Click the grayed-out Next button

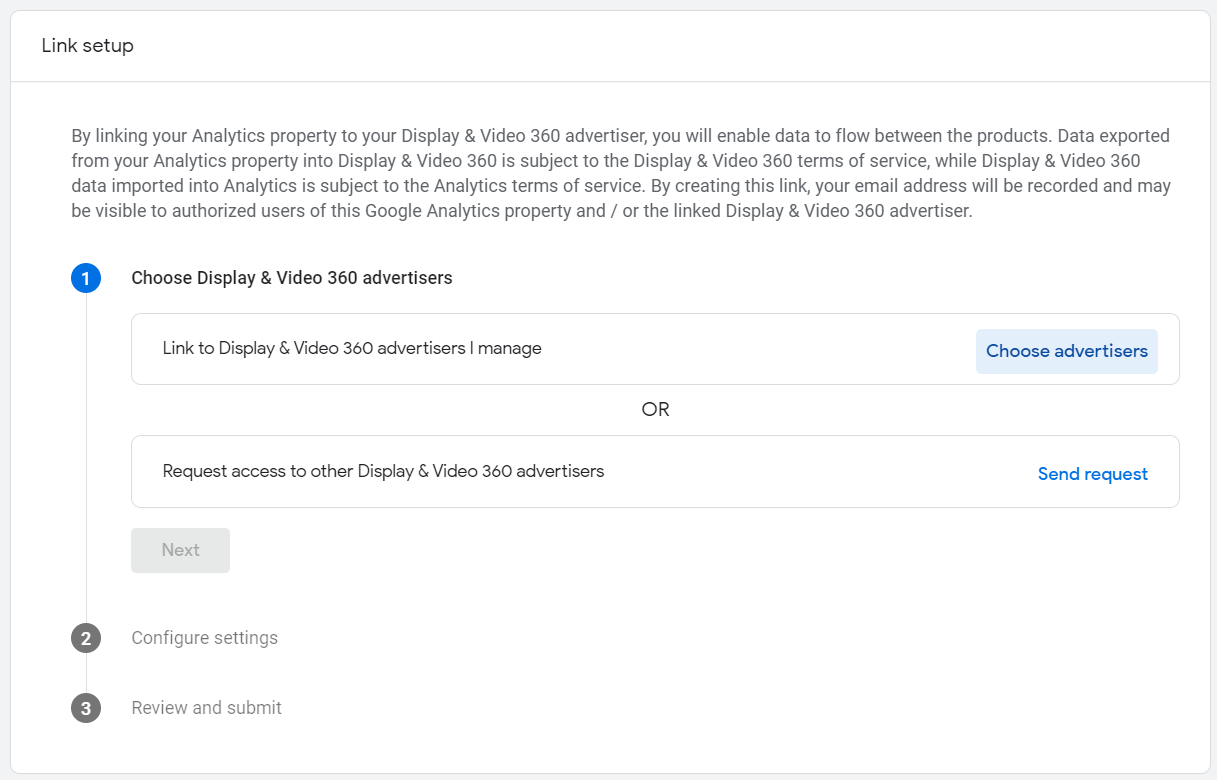[180, 550]
